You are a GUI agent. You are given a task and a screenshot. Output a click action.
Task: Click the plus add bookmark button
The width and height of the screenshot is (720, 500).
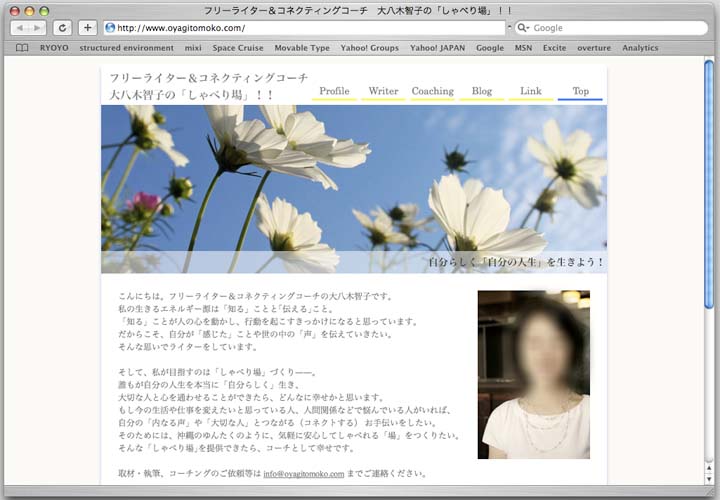[88, 28]
